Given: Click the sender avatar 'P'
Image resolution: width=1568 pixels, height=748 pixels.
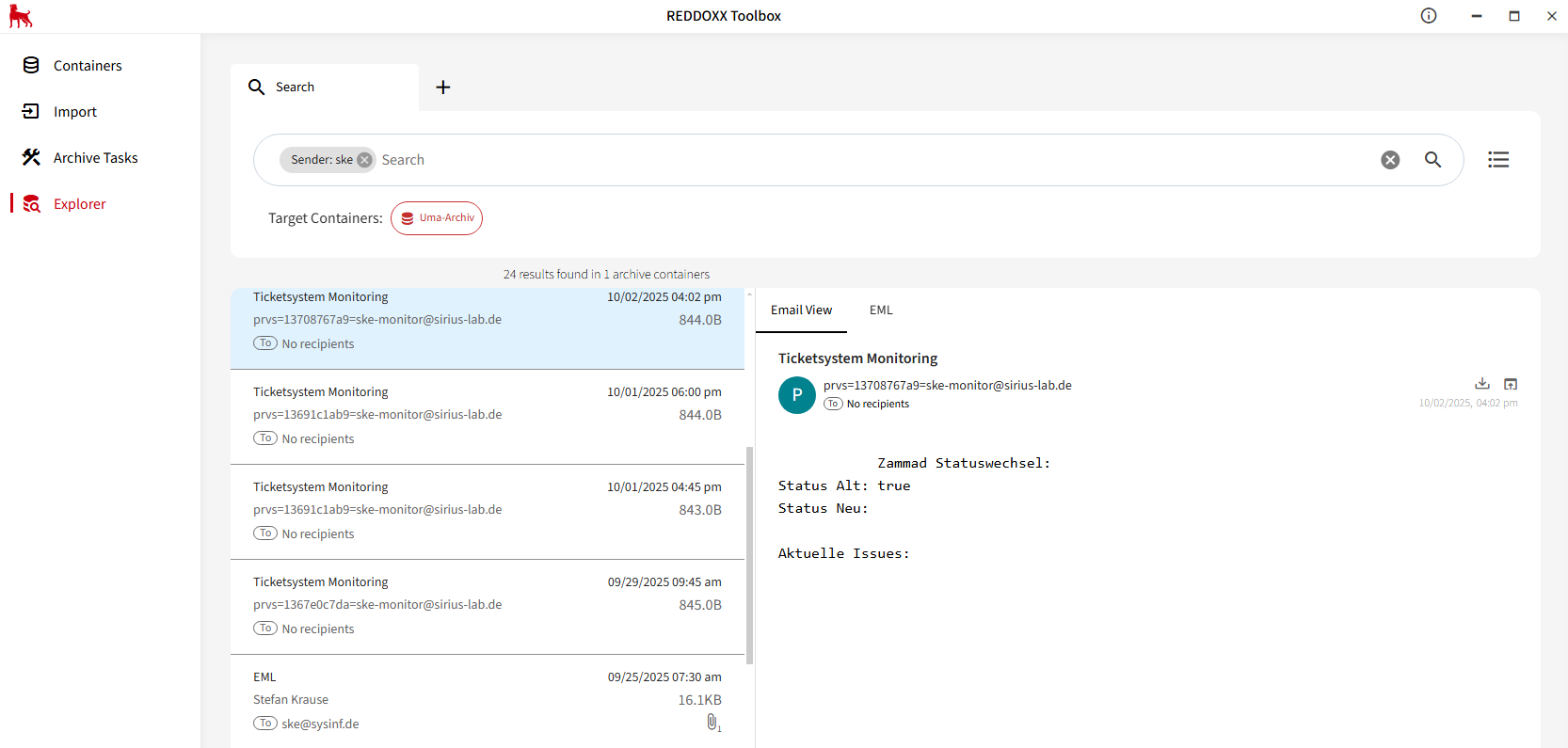Looking at the screenshot, I should point(797,395).
